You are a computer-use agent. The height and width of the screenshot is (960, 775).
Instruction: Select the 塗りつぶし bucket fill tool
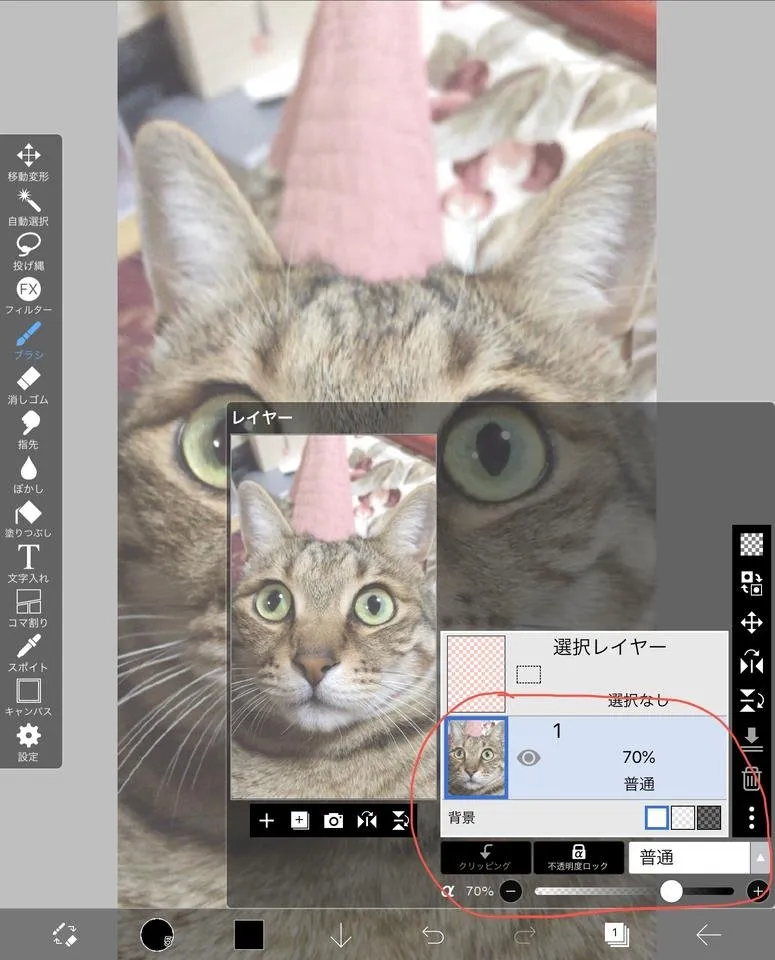(28, 520)
